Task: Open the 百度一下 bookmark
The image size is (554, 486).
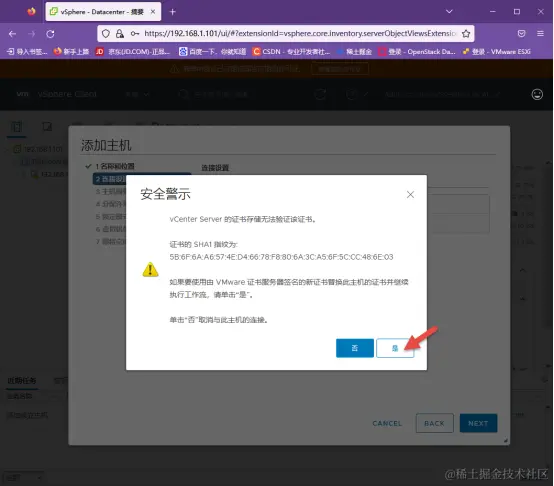Action: [212, 52]
